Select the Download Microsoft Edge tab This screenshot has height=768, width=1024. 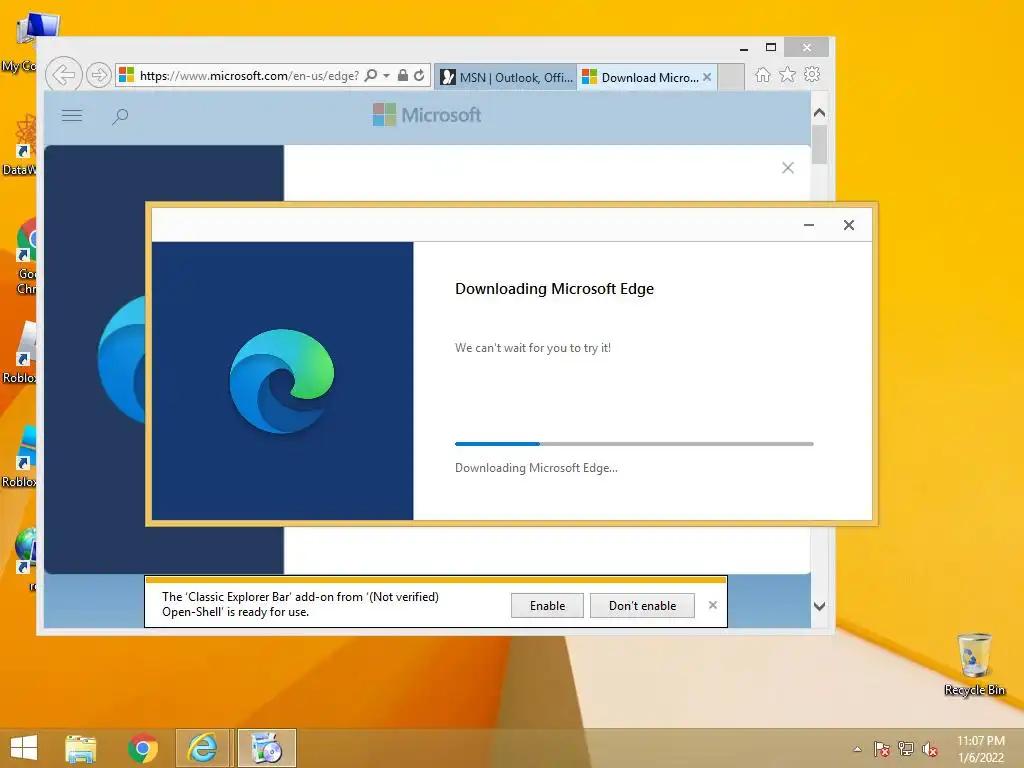point(642,77)
